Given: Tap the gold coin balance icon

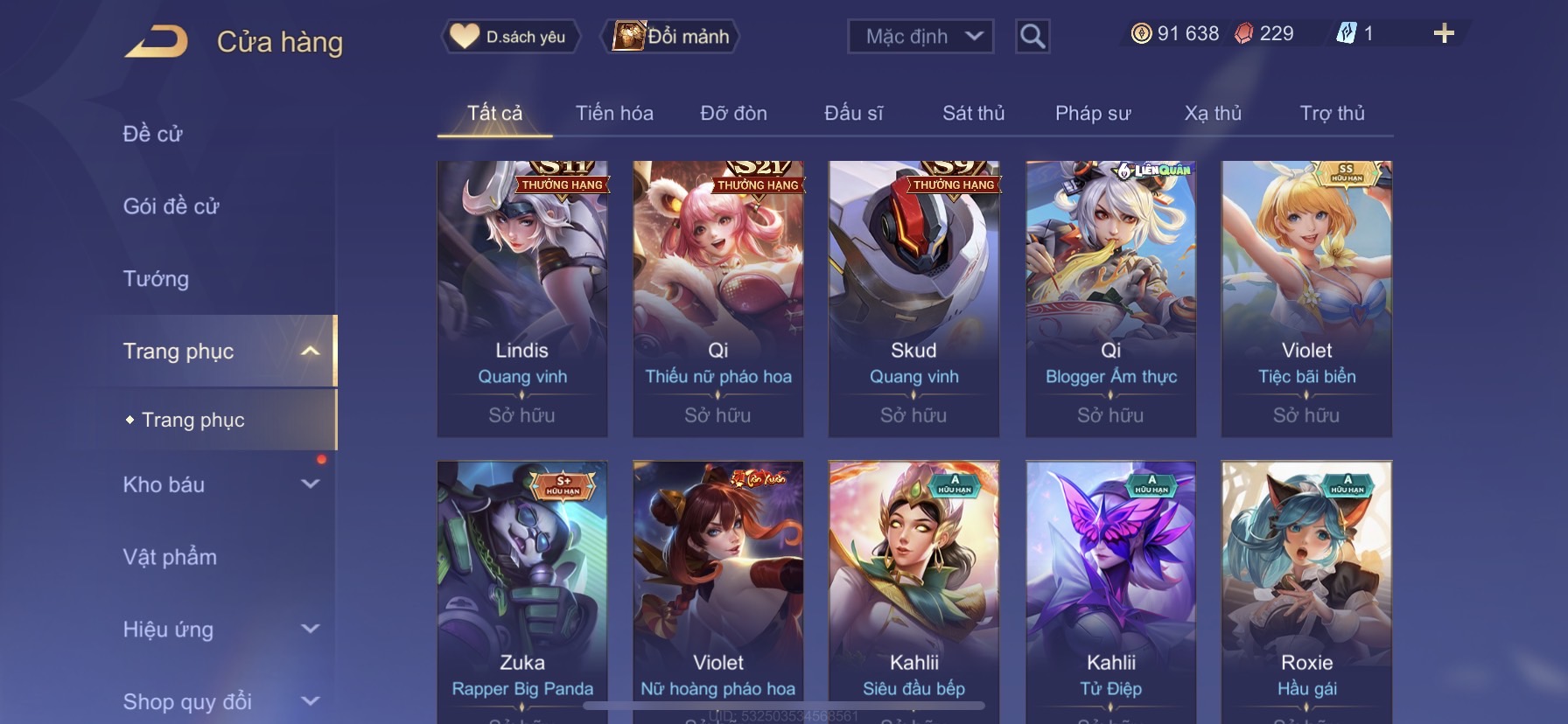Looking at the screenshot, I should [1141, 33].
